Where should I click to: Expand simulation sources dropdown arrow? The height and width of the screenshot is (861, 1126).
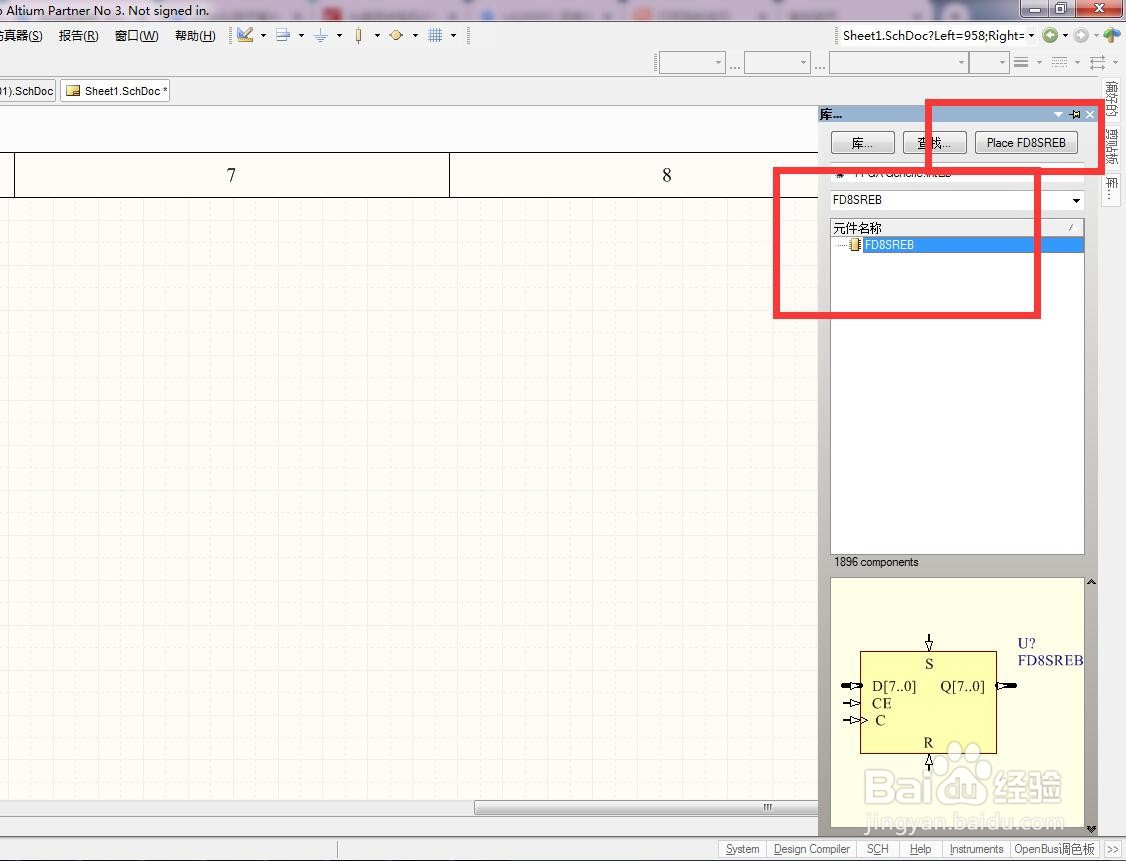[x=415, y=35]
